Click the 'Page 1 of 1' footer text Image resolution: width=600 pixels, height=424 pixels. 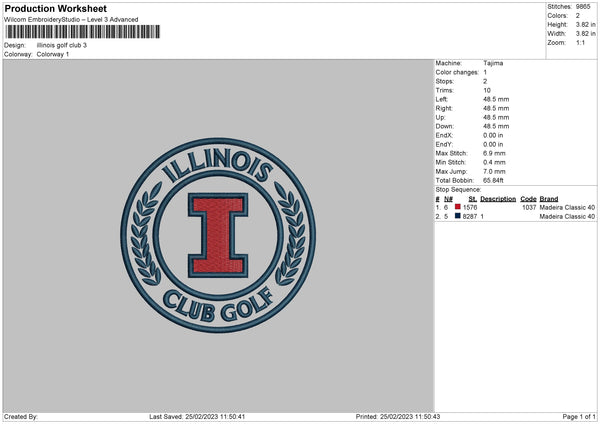(579, 417)
